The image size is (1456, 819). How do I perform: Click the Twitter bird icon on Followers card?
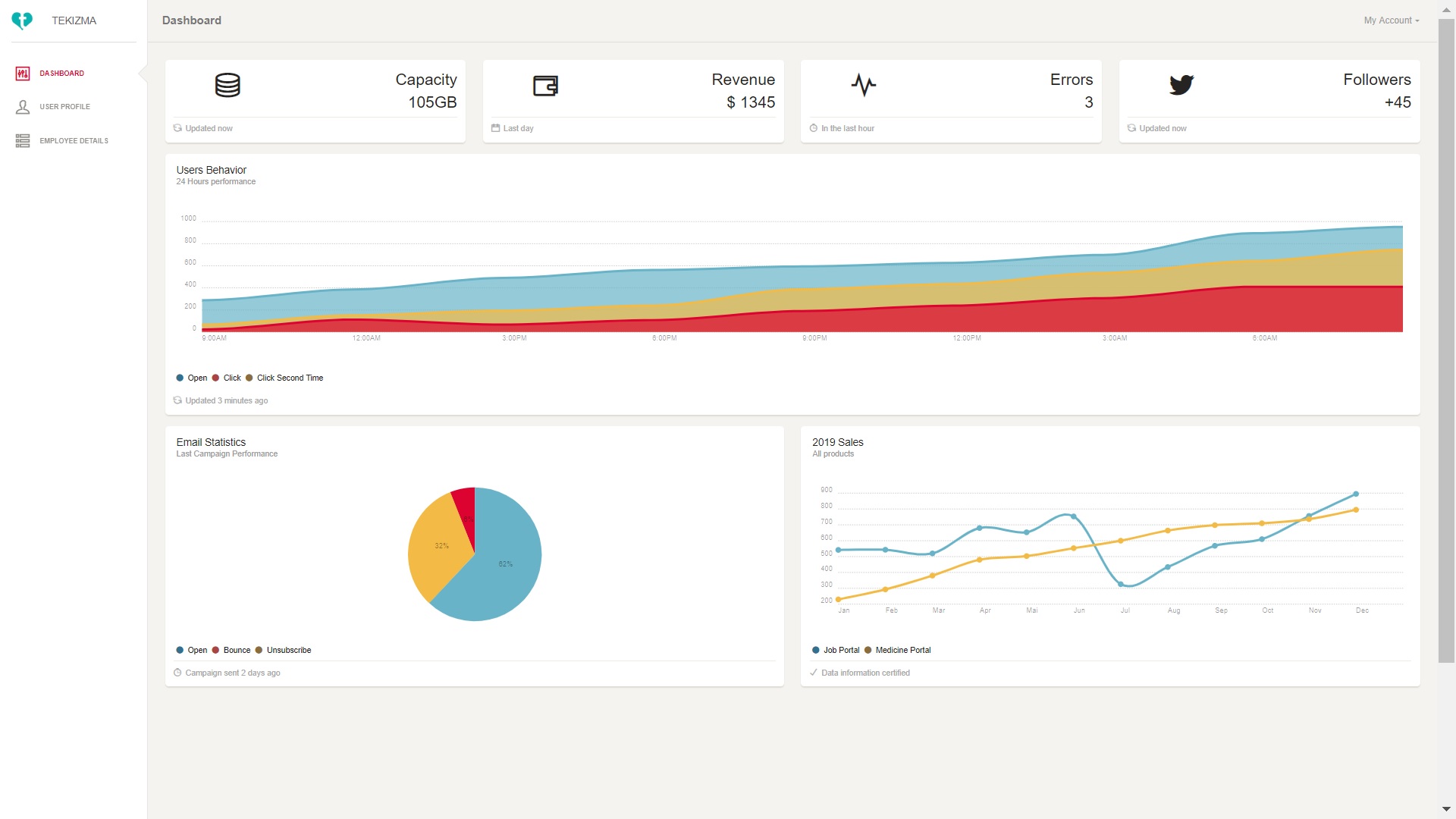tap(1181, 84)
